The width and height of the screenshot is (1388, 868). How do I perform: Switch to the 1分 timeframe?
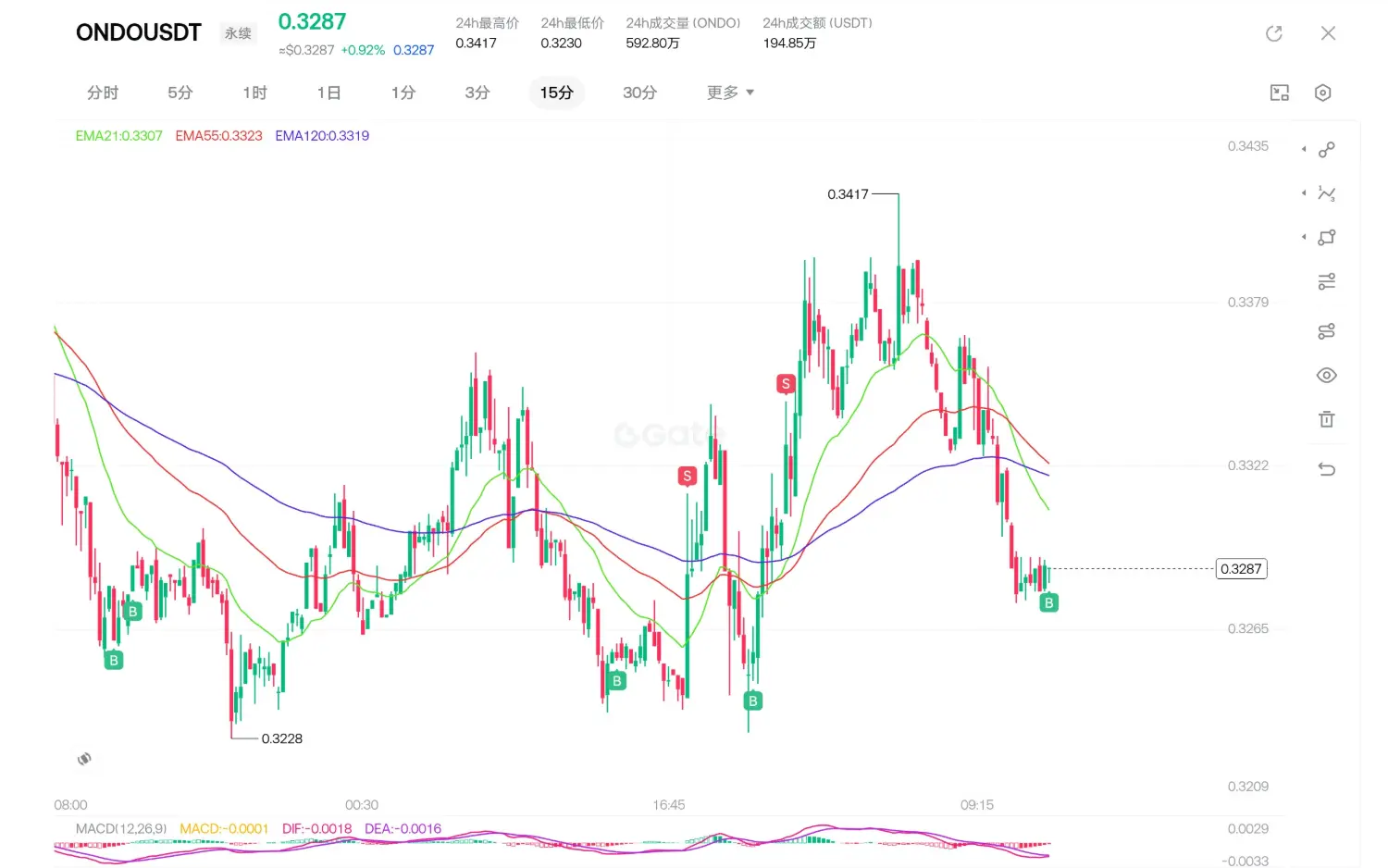pos(403,93)
